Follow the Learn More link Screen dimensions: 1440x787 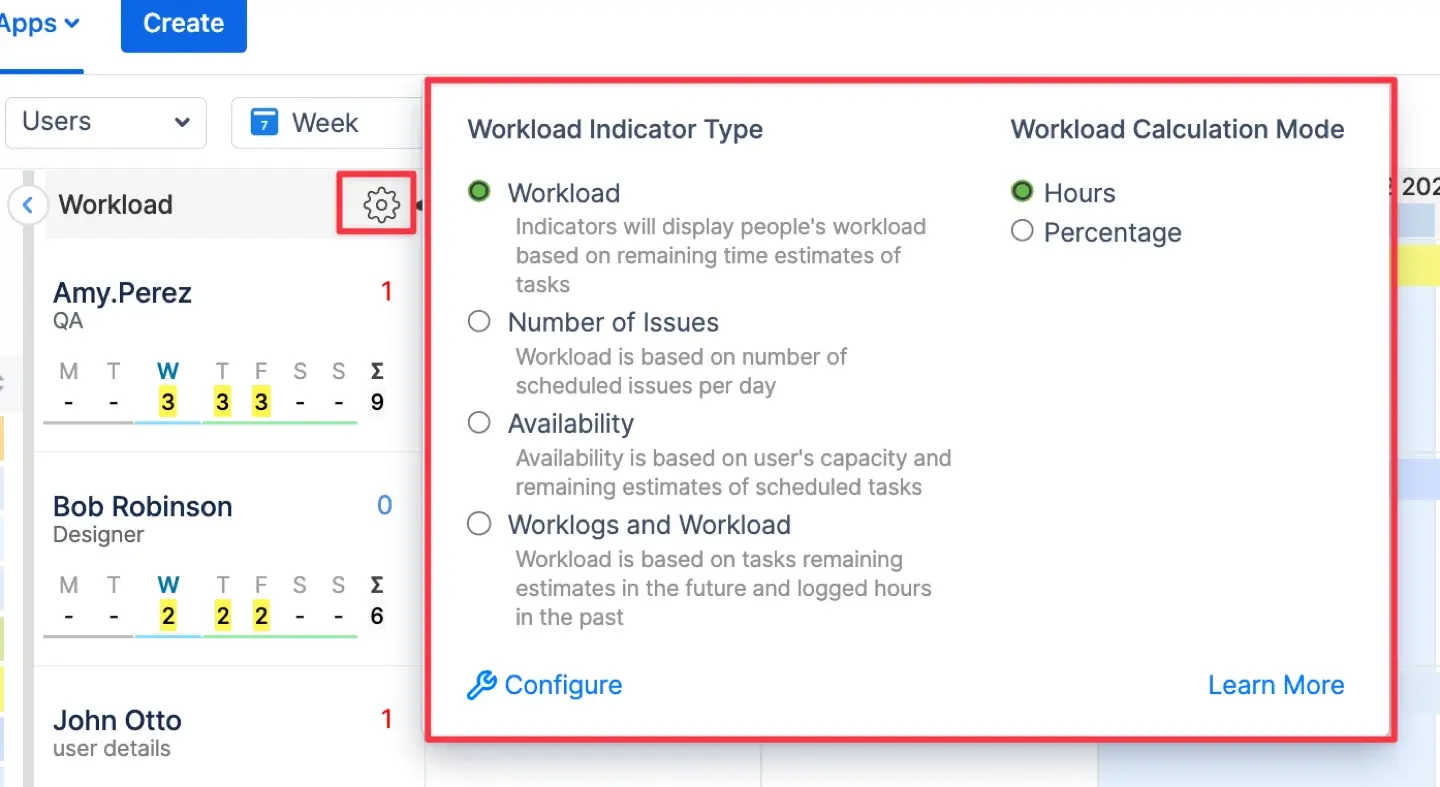[1276, 685]
